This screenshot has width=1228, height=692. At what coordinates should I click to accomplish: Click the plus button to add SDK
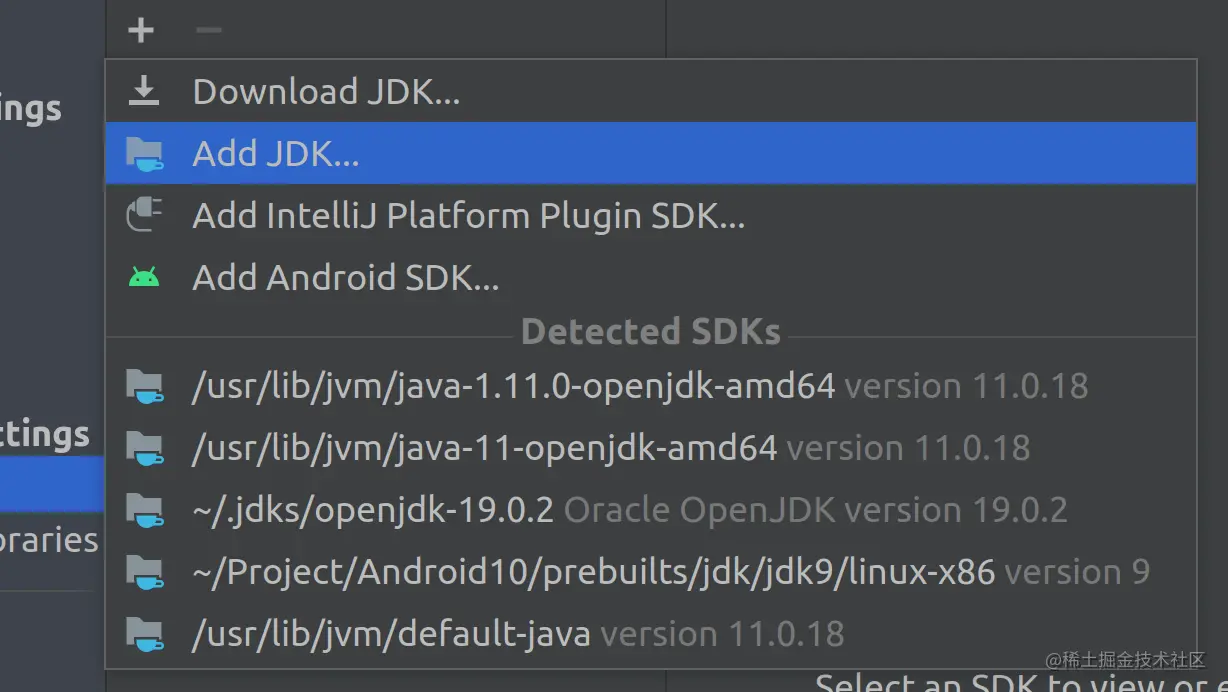click(x=141, y=30)
